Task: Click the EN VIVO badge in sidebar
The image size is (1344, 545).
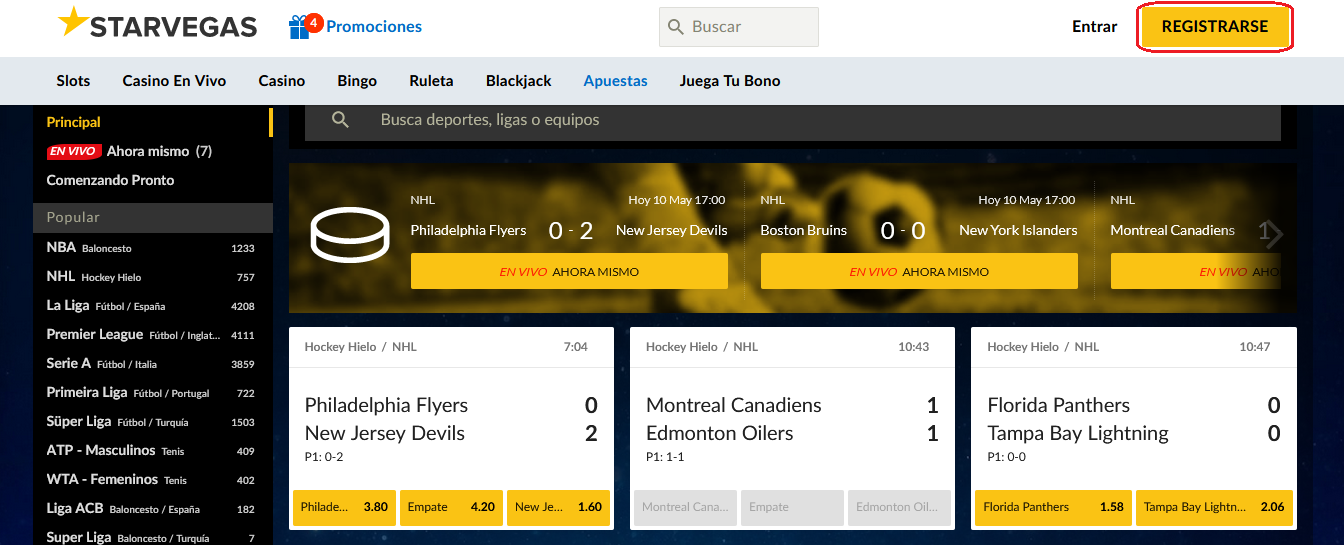Action: click(74, 152)
